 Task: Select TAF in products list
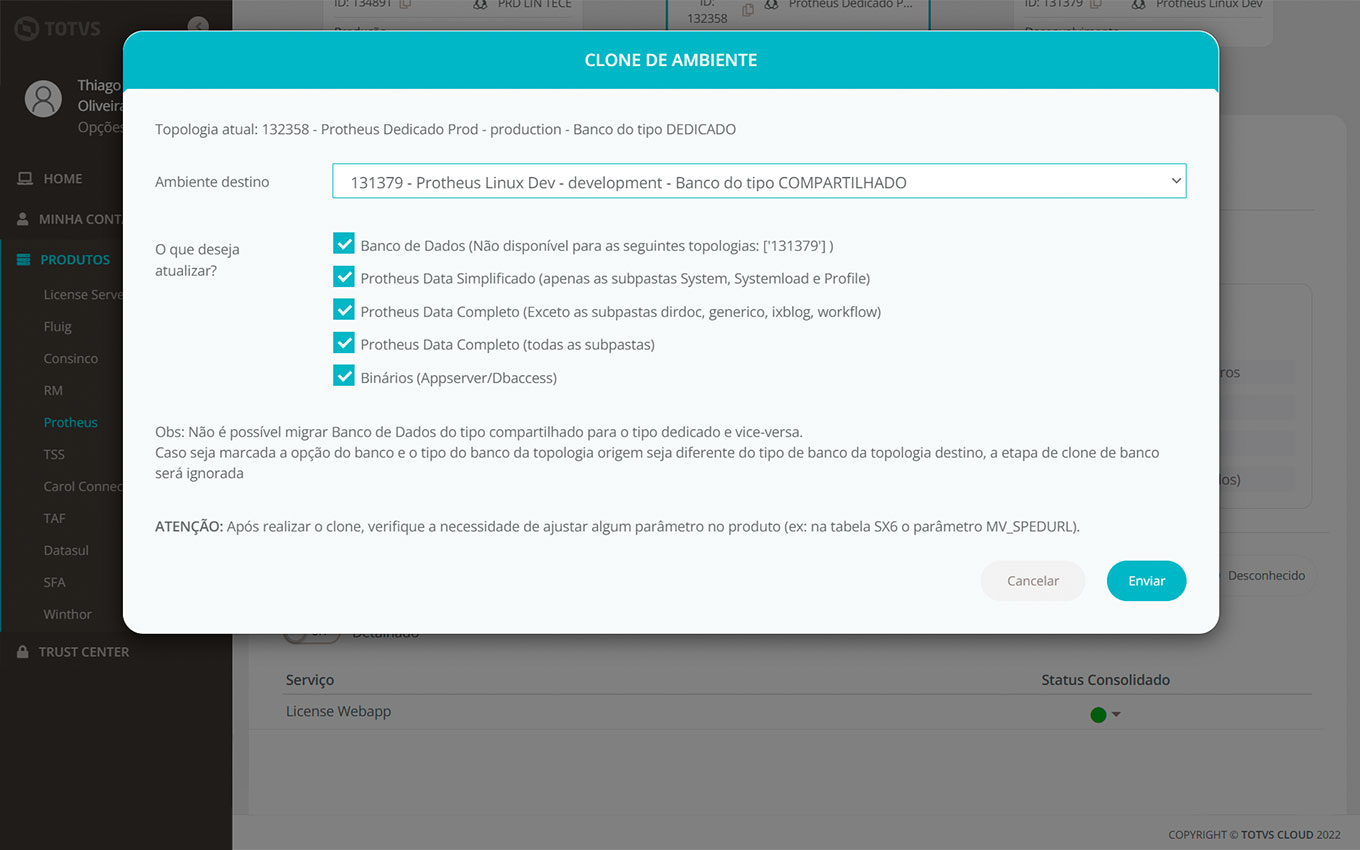click(x=54, y=518)
